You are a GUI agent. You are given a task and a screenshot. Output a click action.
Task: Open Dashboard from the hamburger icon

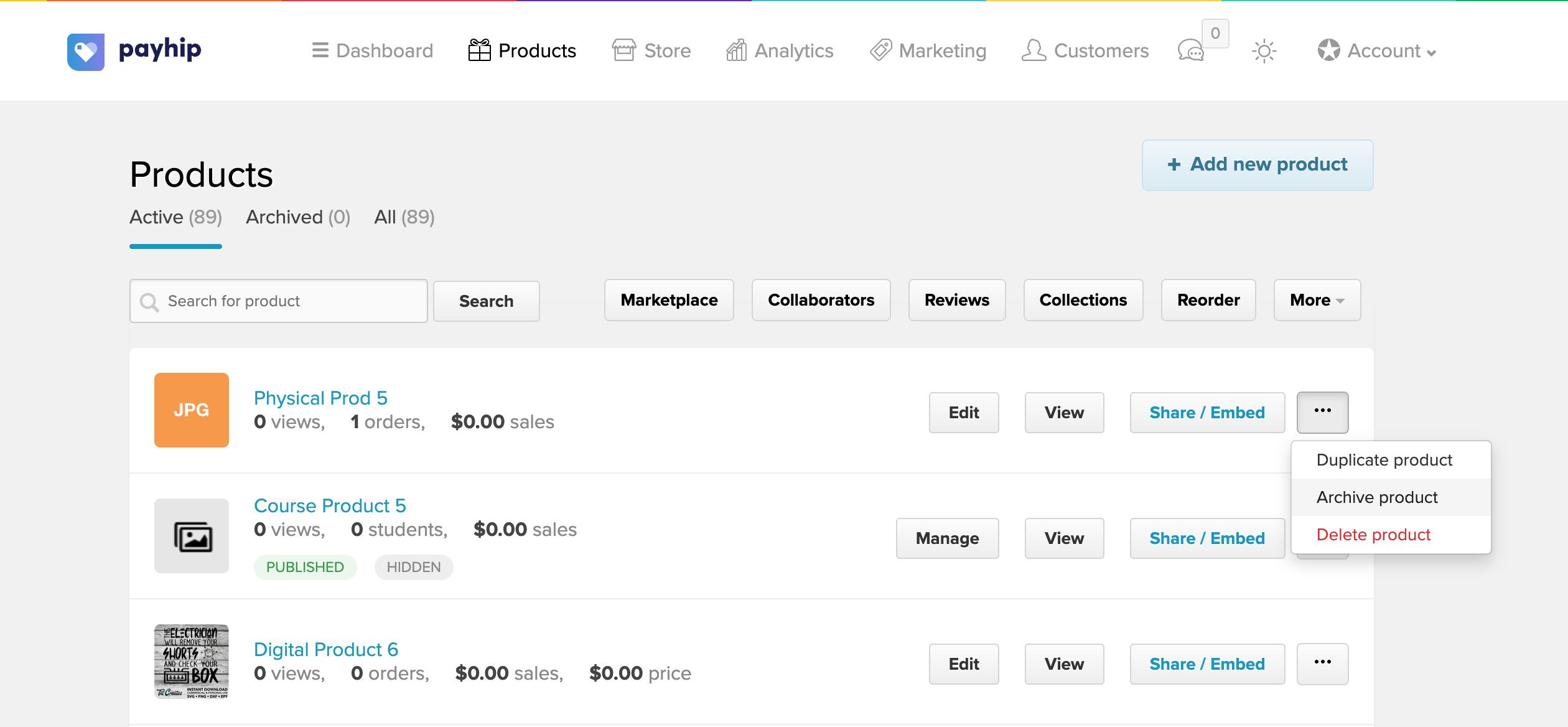320,50
